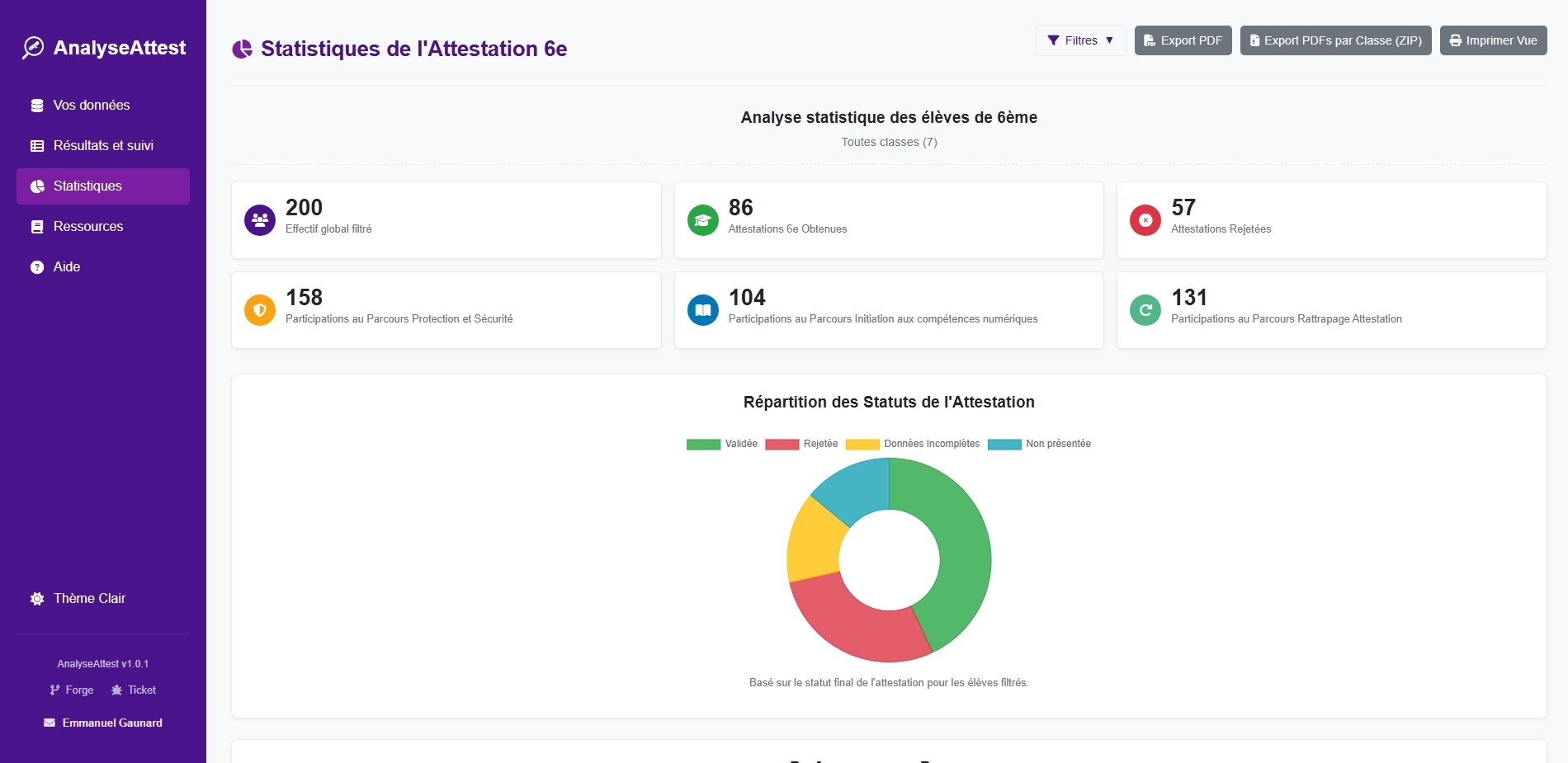This screenshot has width=1568, height=763.
Task: Toggle Non présentée legend entry
Action: pyautogui.click(x=1040, y=444)
